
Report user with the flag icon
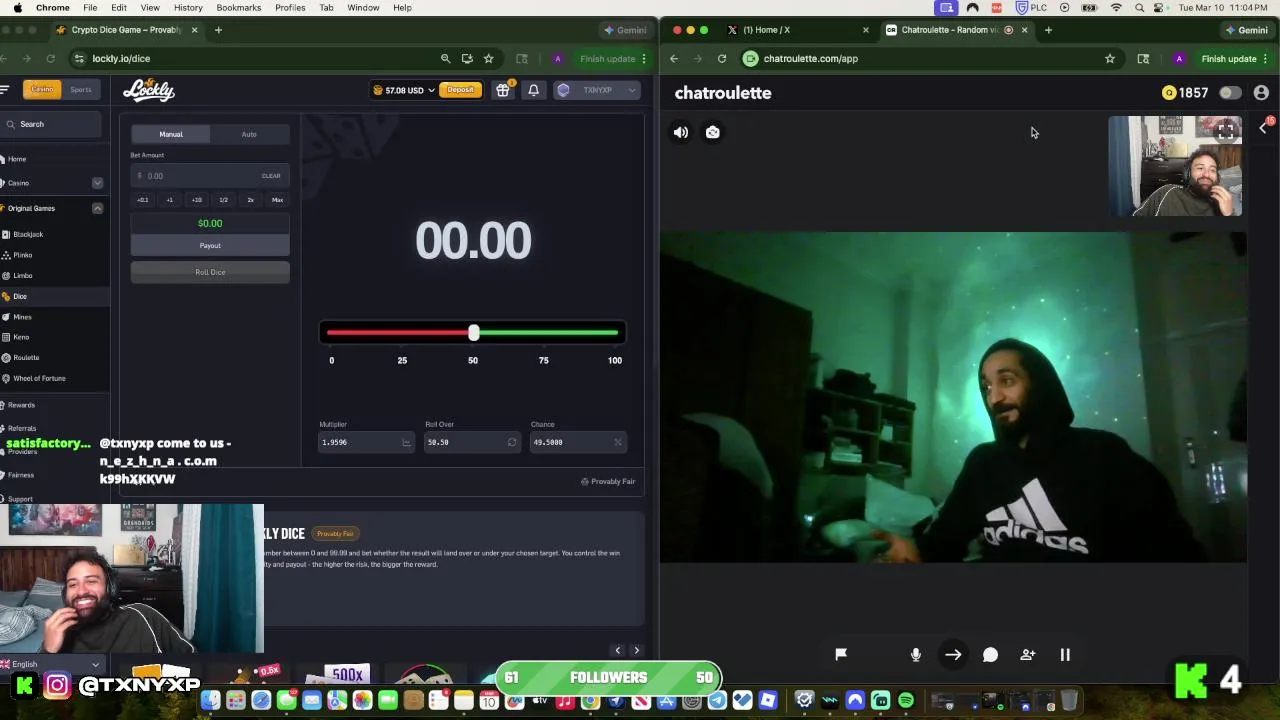tap(841, 654)
